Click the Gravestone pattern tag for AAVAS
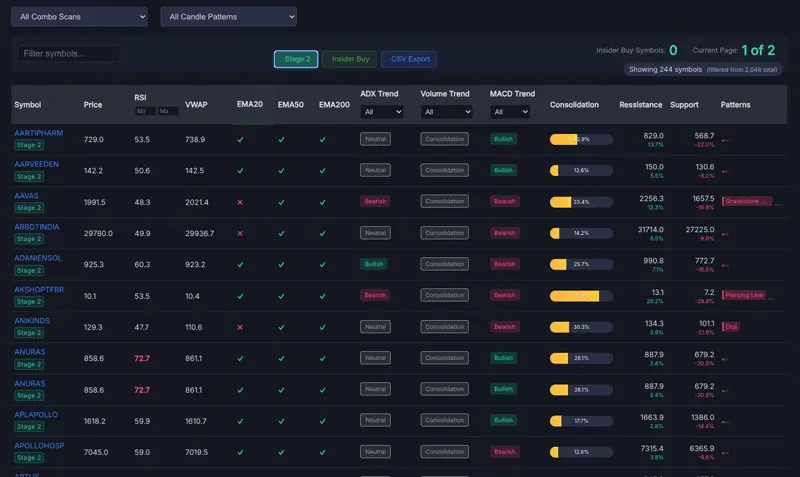This screenshot has width=800, height=477. tap(747, 202)
